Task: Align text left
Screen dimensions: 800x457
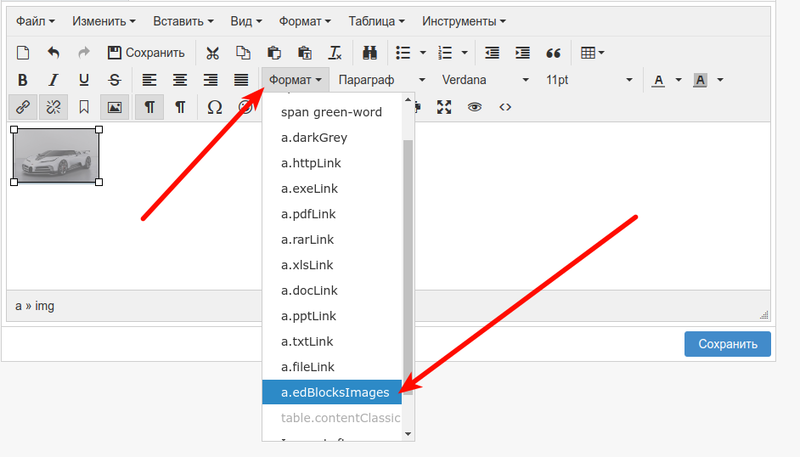Action: pos(149,80)
